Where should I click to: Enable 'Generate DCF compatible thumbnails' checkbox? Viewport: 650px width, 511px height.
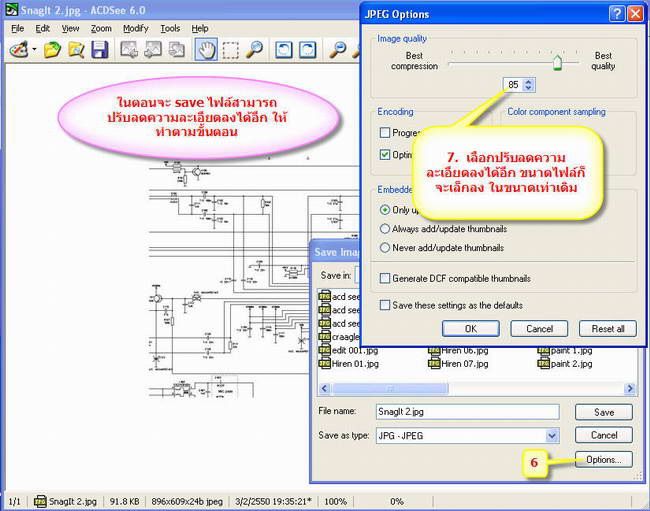pyautogui.click(x=385, y=278)
